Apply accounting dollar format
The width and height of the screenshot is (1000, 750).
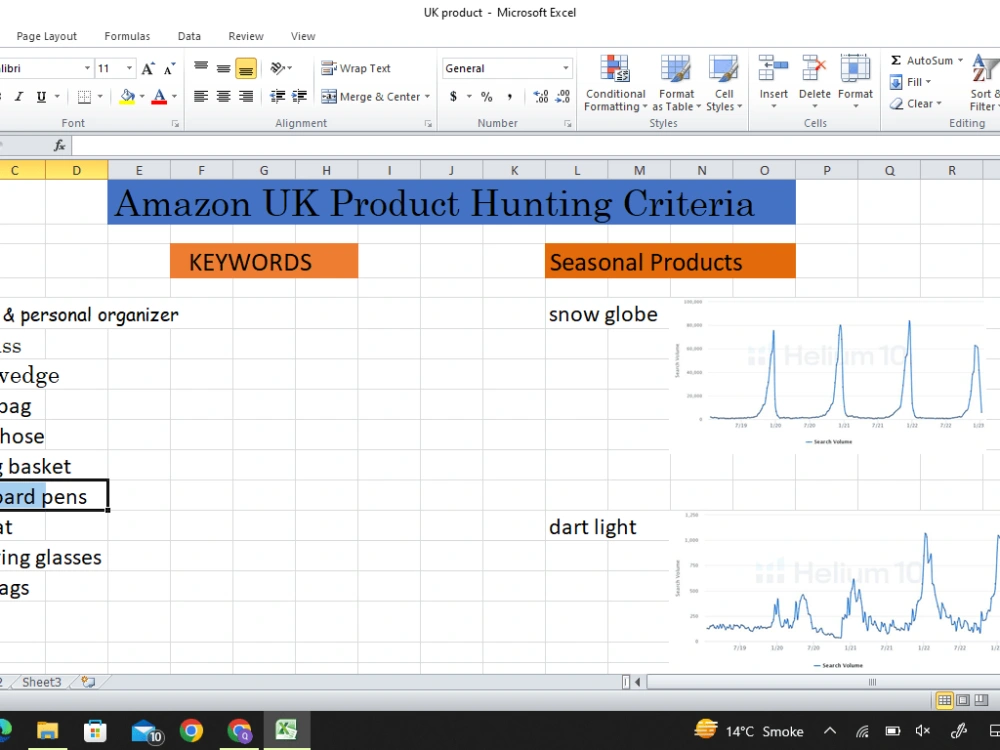pyautogui.click(x=453, y=97)
